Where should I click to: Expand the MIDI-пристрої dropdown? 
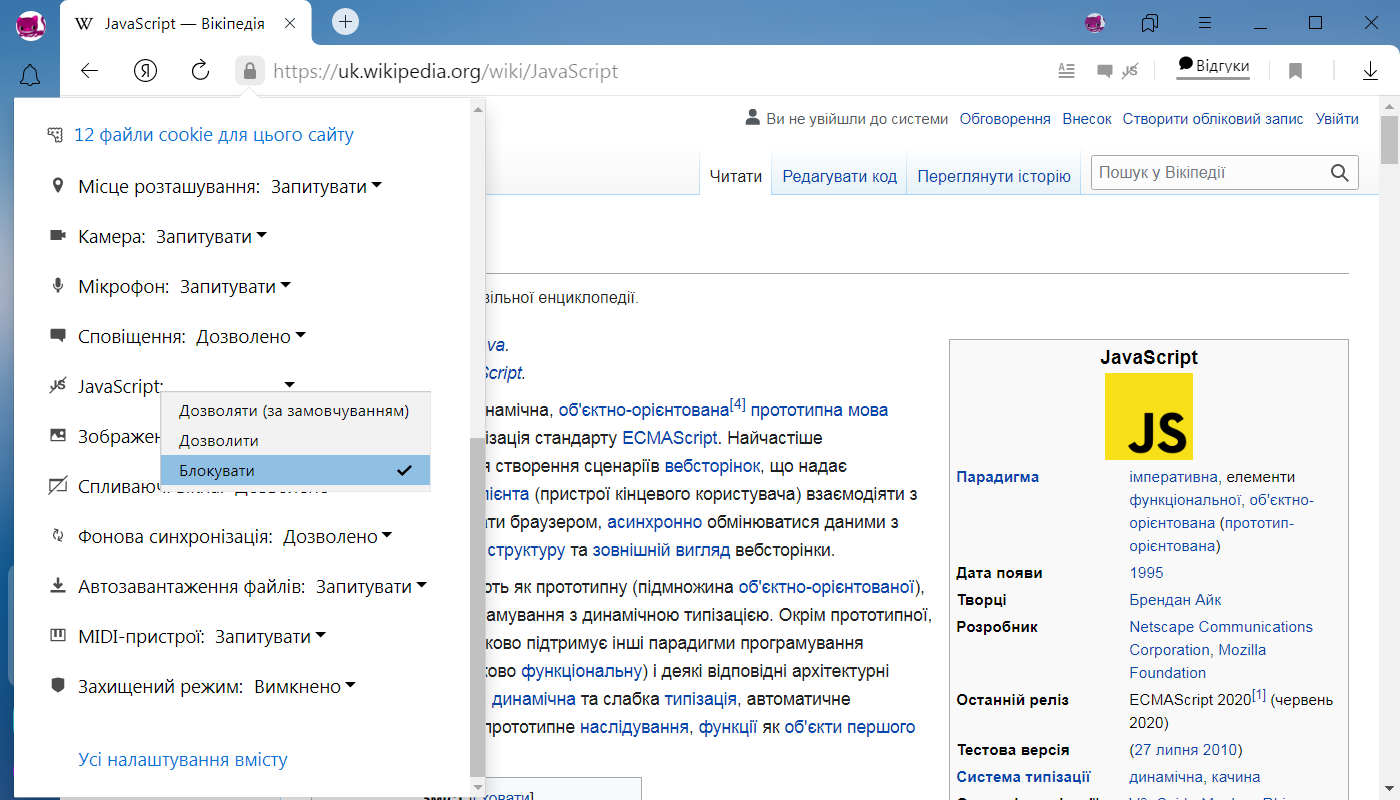click(x=270, y=636)
